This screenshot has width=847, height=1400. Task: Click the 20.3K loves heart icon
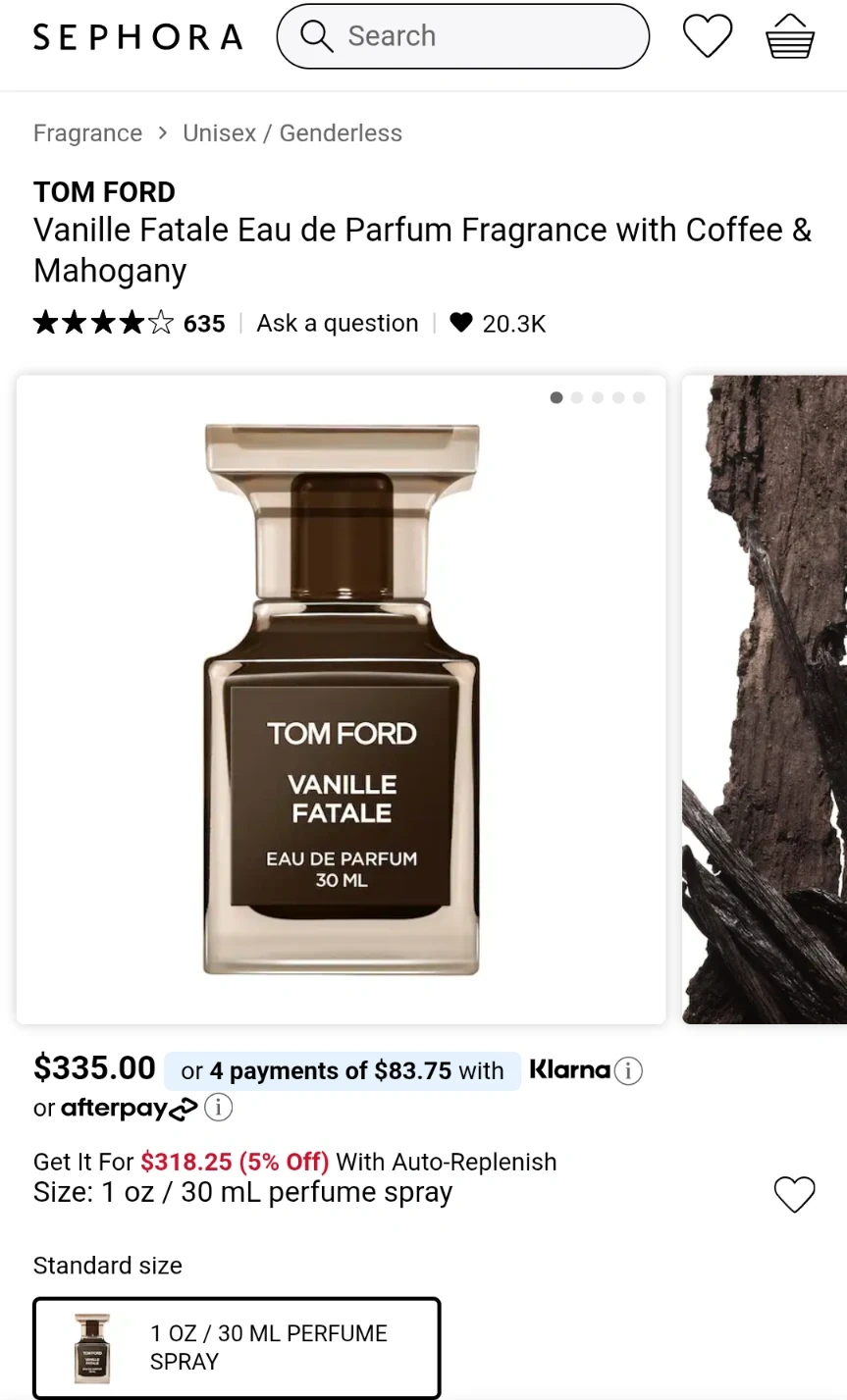click(x=460, y=323)
